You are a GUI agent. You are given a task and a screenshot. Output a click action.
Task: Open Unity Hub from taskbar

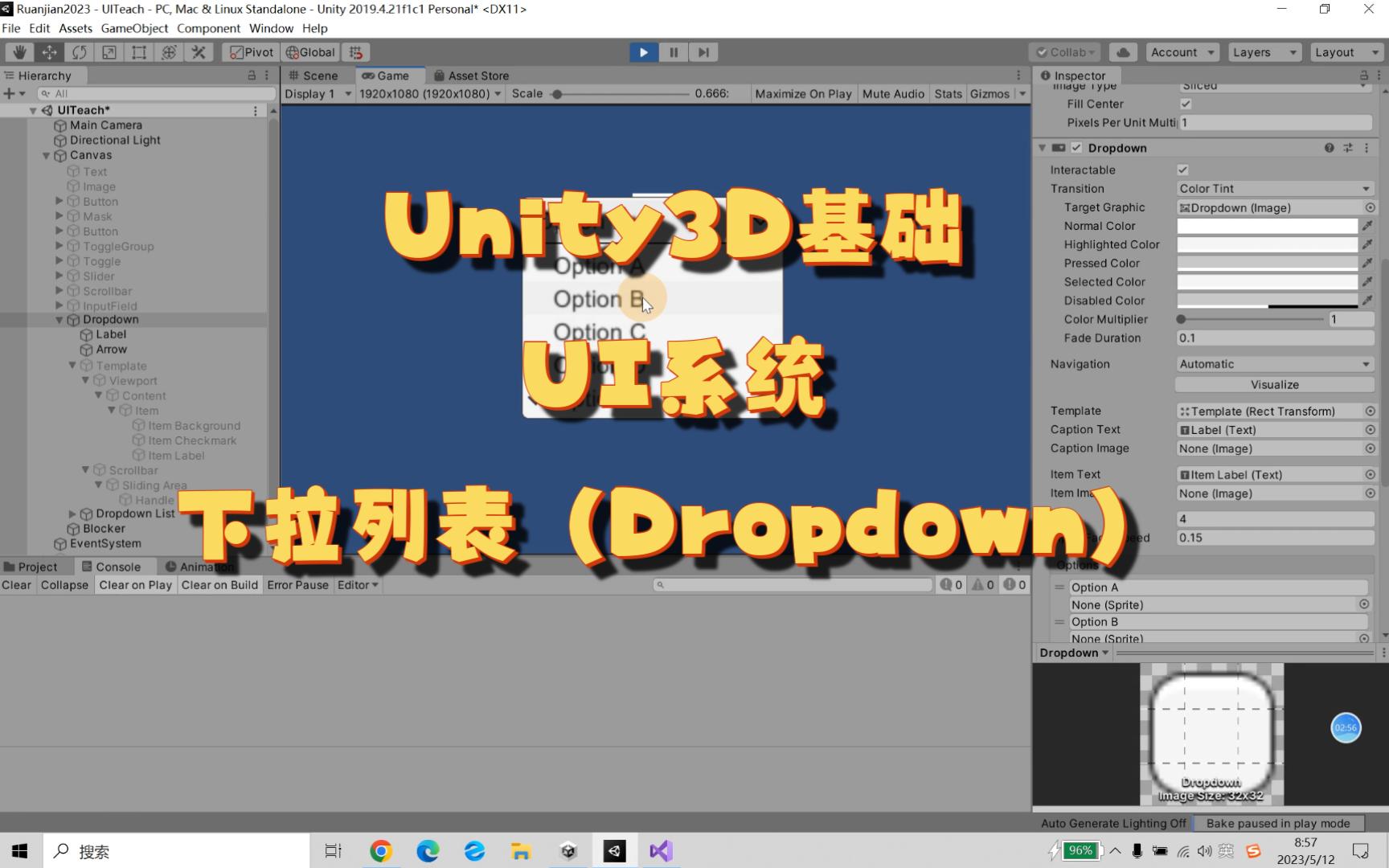click(568, 851)
